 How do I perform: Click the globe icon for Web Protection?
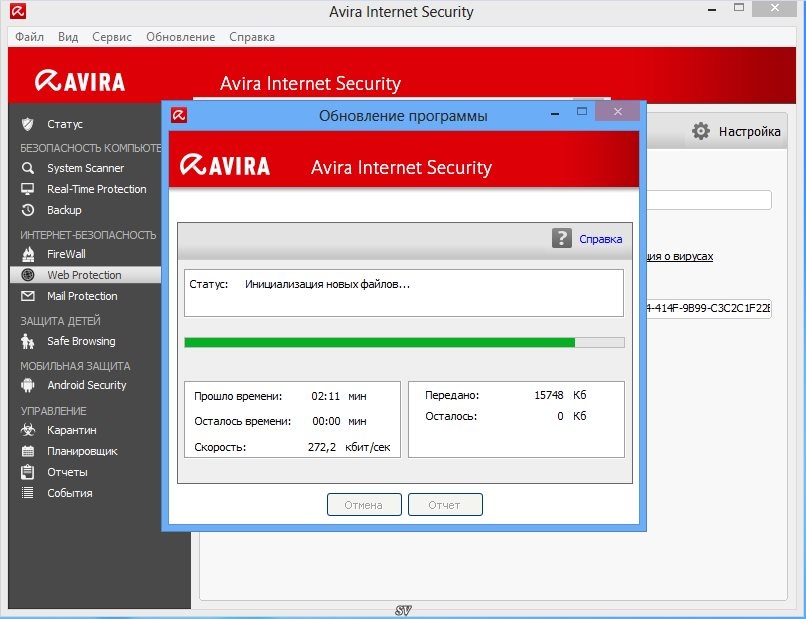(x=28, y=275)
